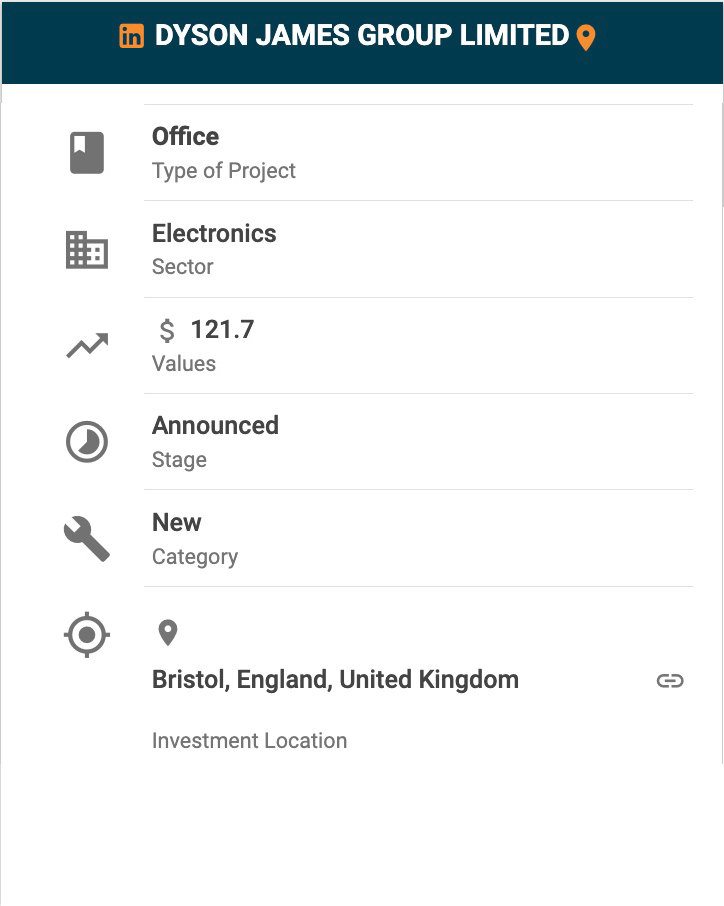Click the Type of Project book icon
The width and height of the screenshot is (724, 906).
(x=87, y=153)
